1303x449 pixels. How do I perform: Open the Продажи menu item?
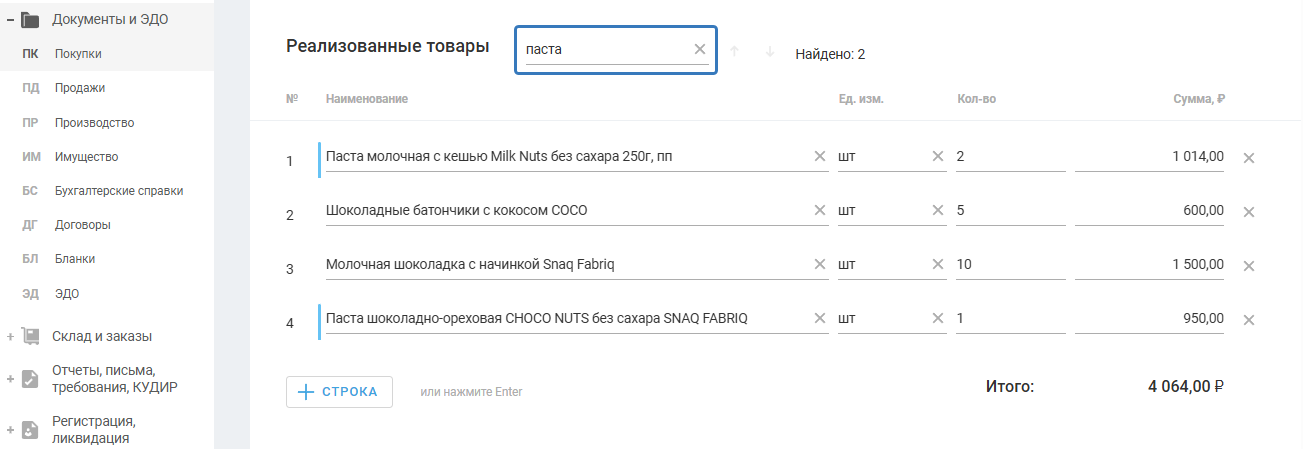80,88
